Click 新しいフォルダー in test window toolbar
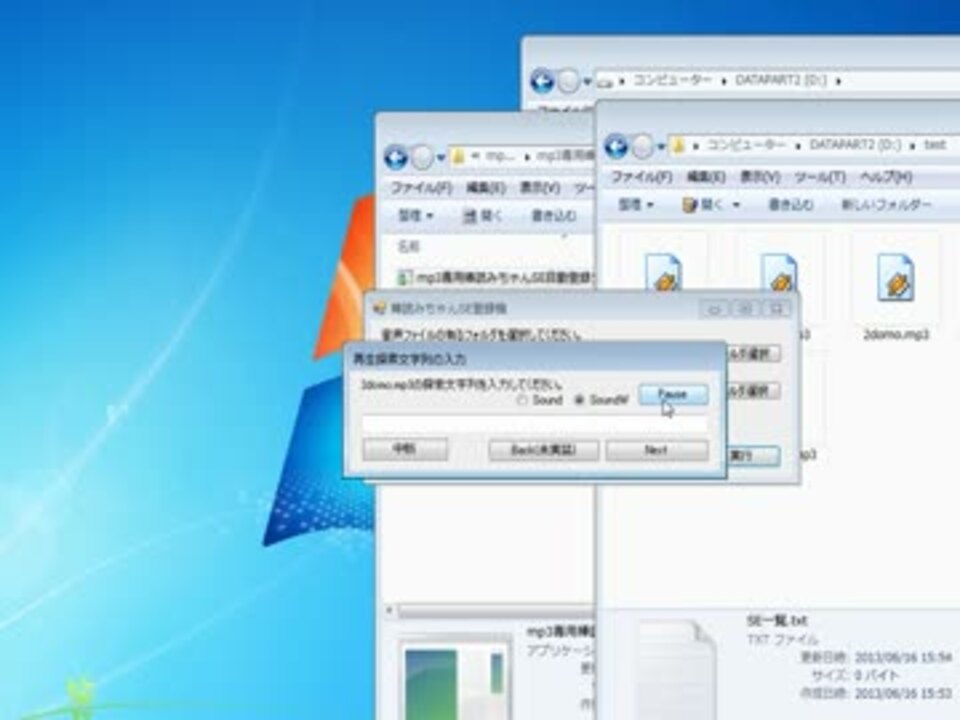Screen dimensions: 960x720 [x=886, y=204]
